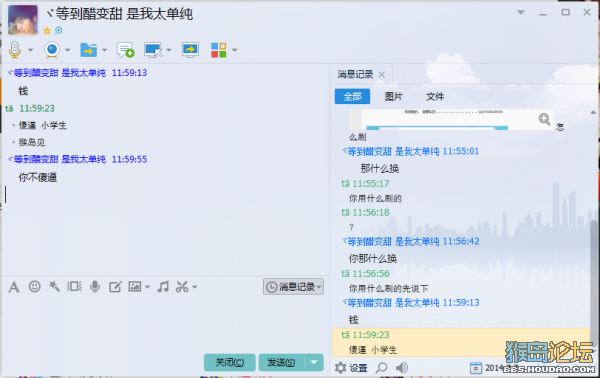Click the voice message microphone icon

(95, 286)
